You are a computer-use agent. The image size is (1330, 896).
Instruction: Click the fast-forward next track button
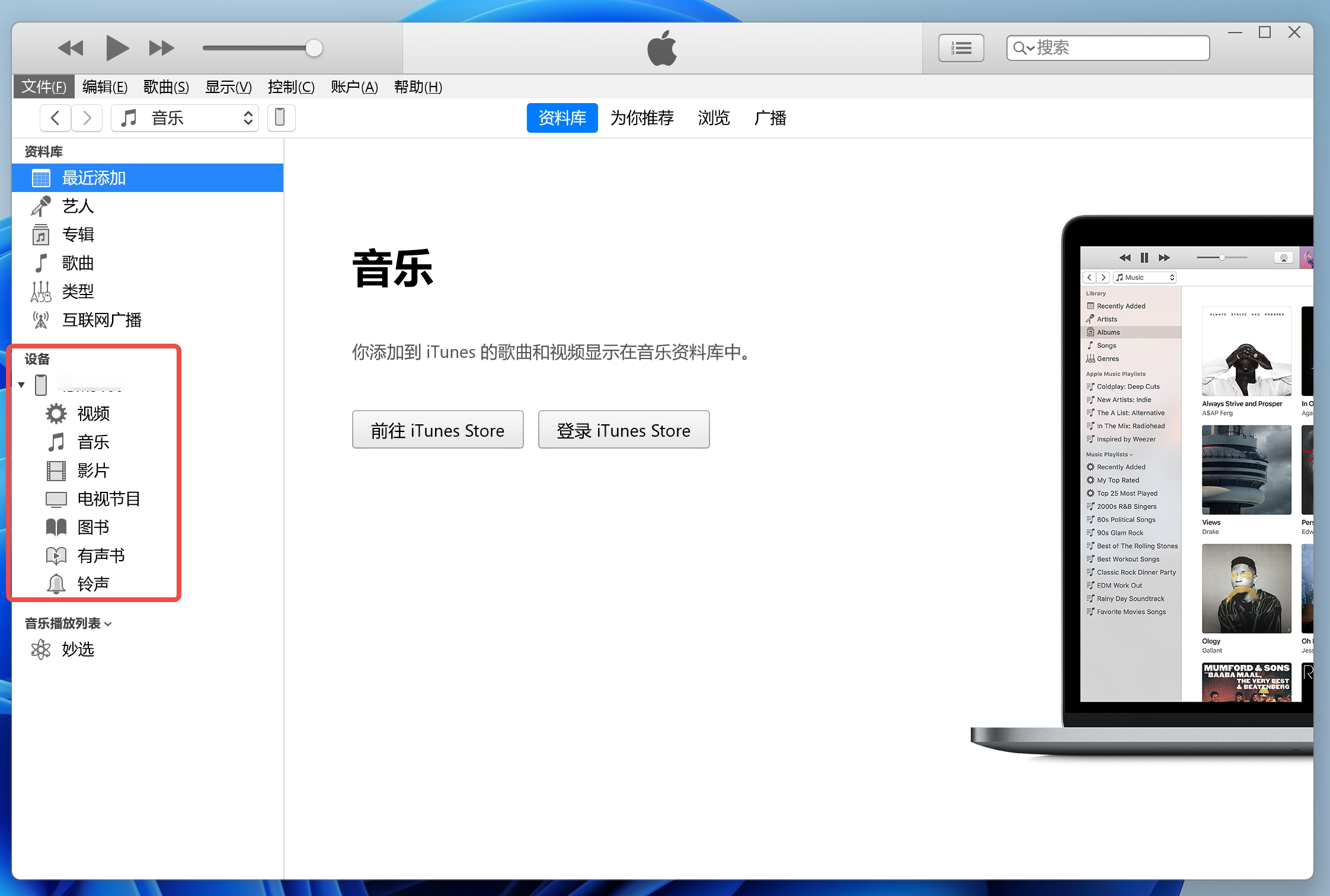[161, 48]
